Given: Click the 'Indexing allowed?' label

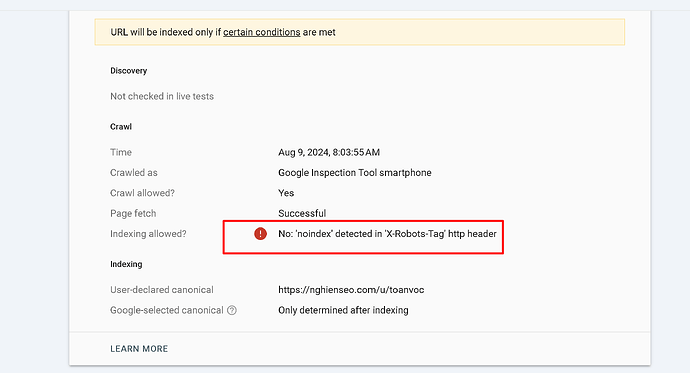Looking at the screenshot, I should tap(148, 234).
